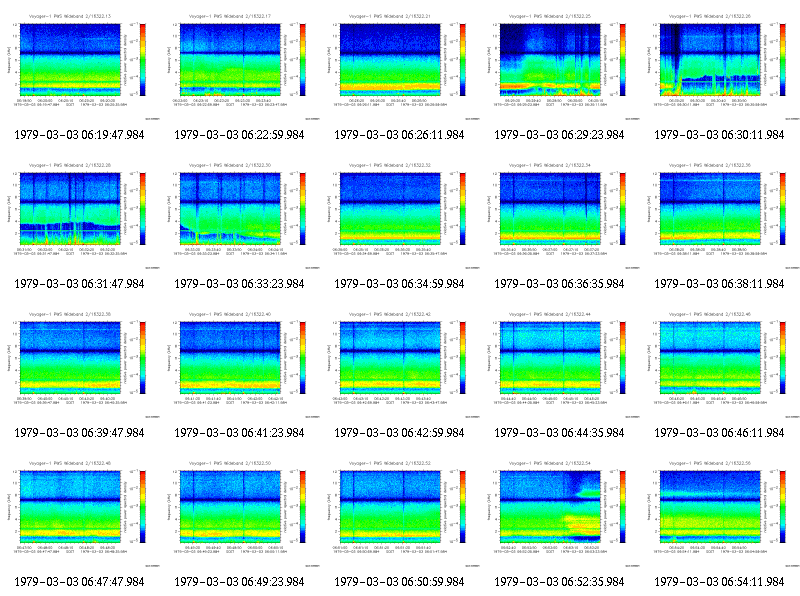Open the 06:39:47.984 spectrogram thumbnail
This screenshot has width=800, height=596.
pos(80,364)
